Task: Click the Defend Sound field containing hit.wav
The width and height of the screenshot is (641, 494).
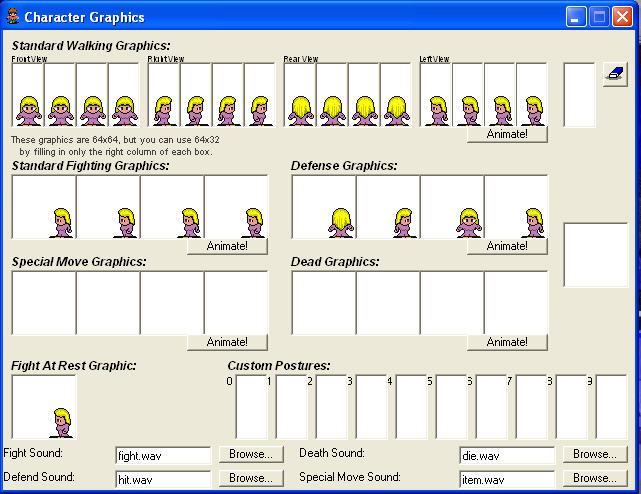Action: click(163, 479)
